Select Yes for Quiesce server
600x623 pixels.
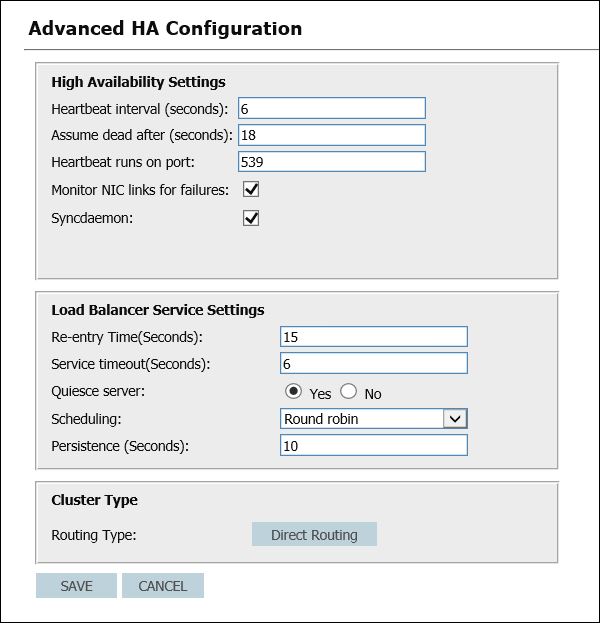coord(293,391)
